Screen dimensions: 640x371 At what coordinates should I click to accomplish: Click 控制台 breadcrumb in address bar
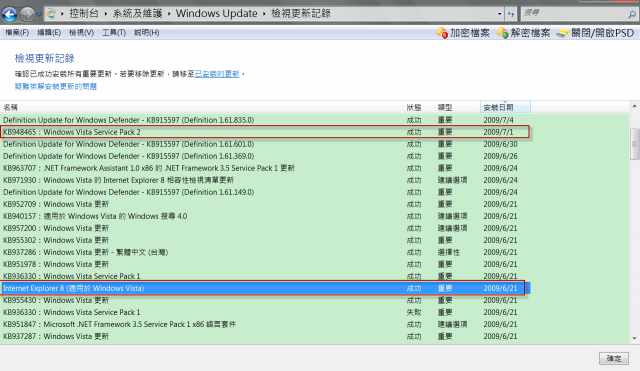pos(84,13)
